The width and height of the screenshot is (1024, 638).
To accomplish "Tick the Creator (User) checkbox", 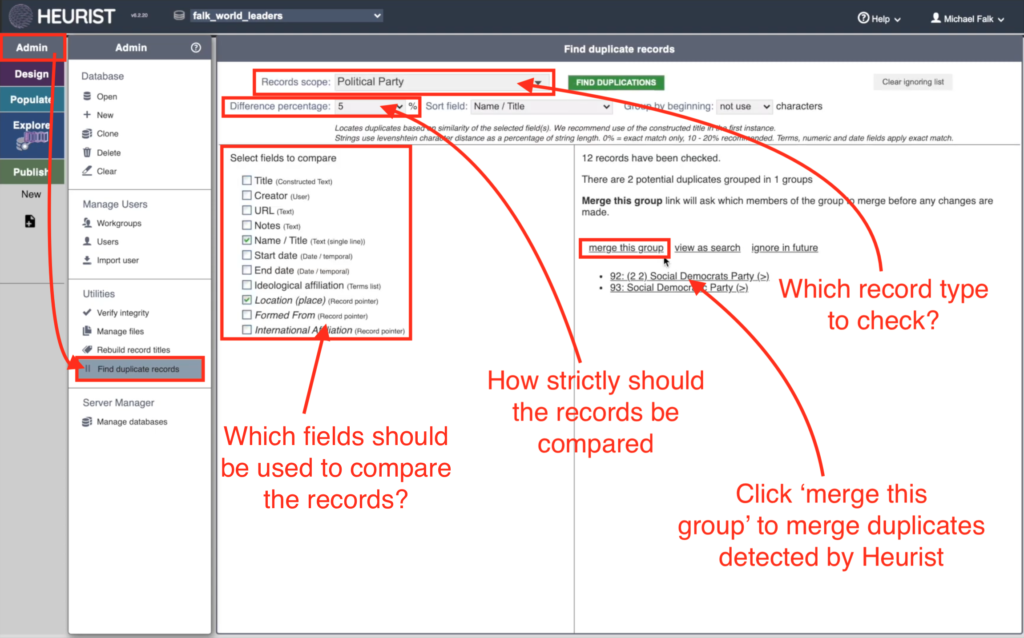I will [247, 195].
